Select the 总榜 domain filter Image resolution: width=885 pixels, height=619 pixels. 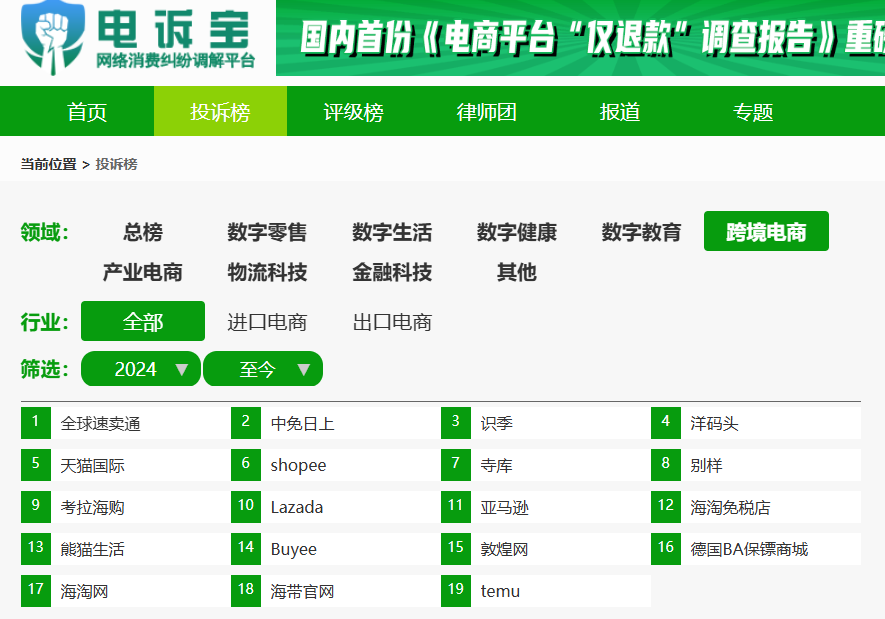click(x=143, y=232)
